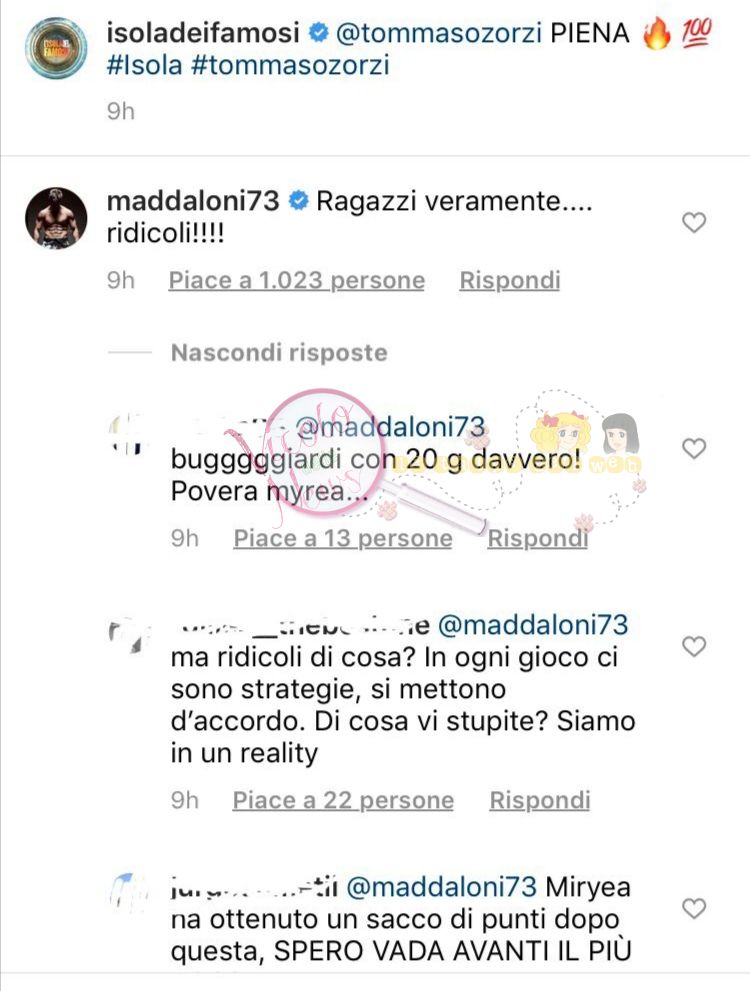The height and width of the screenshot is (991, 750).
Task: Reply to the "Povera myrea" comment
Action: (538, 538)
